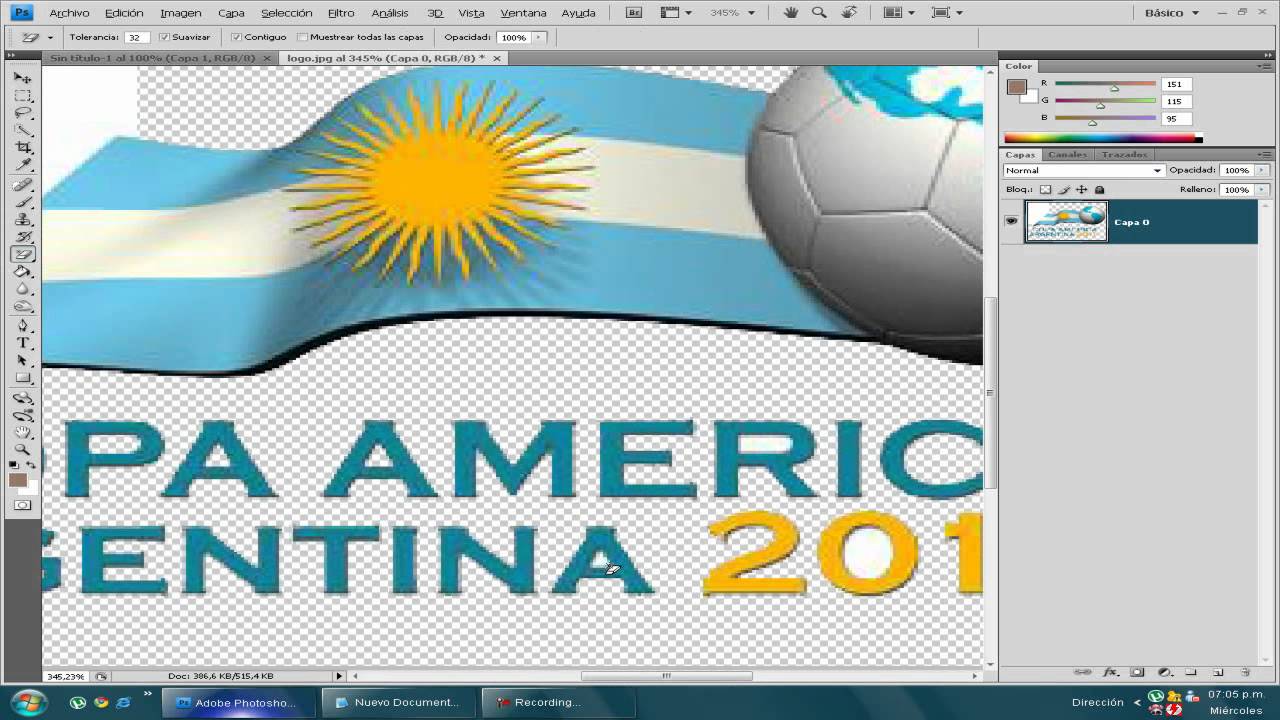Click R slider in Color panel

point(1105,85)
